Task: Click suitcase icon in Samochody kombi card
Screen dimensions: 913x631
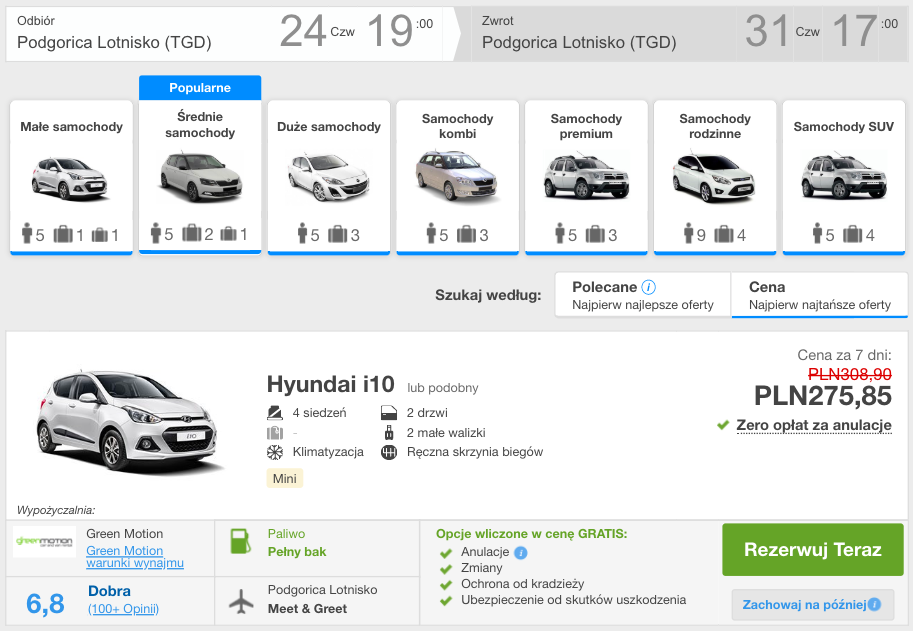Action: point(466,234)
